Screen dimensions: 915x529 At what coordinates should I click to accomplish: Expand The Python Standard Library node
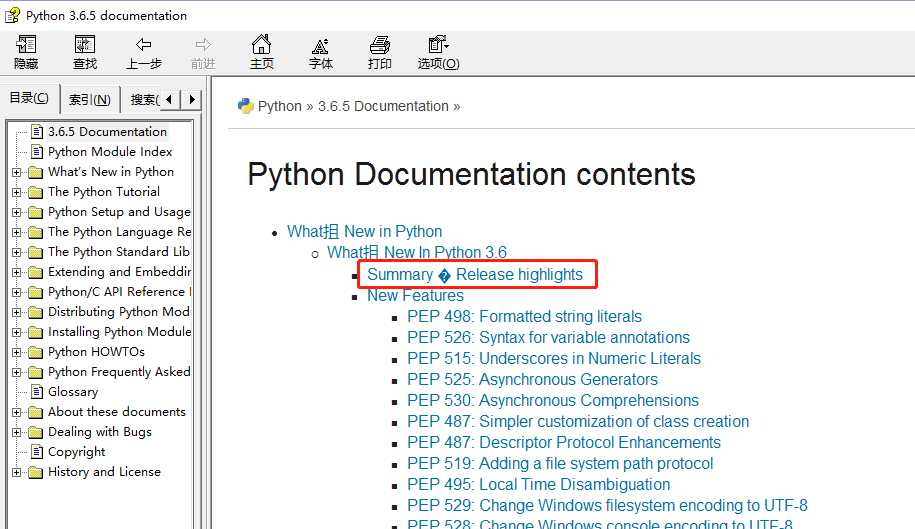pyautogui.click(x=16, y=252)
